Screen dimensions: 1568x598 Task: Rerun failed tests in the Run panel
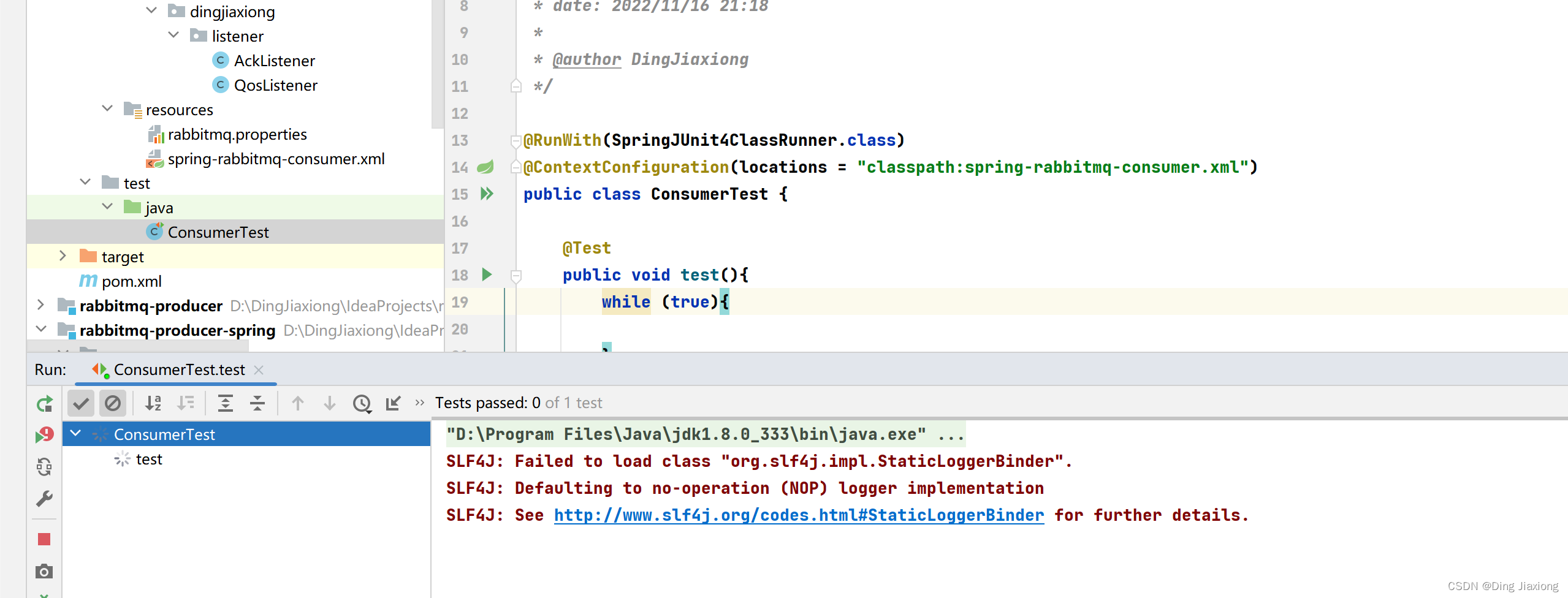tap(44, 435)
